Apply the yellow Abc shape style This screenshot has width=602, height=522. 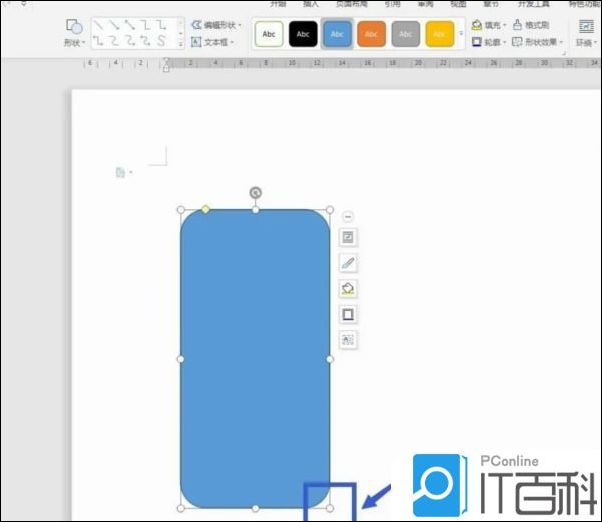[440, 34]
